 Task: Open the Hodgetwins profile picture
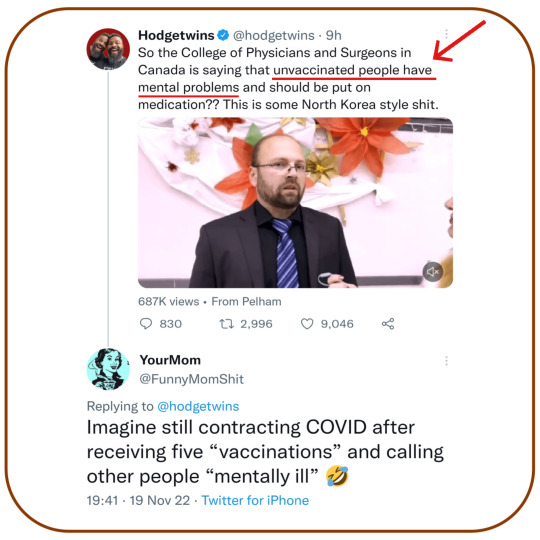(108, 49)
